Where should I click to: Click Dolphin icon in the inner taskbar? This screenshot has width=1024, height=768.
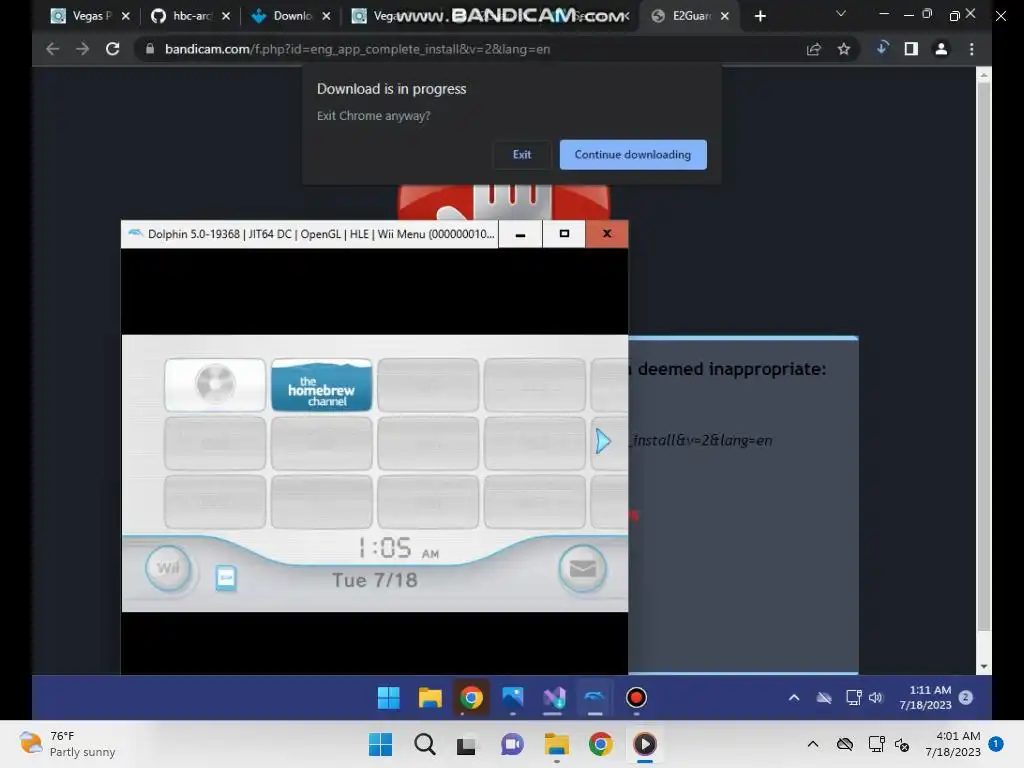594,697
